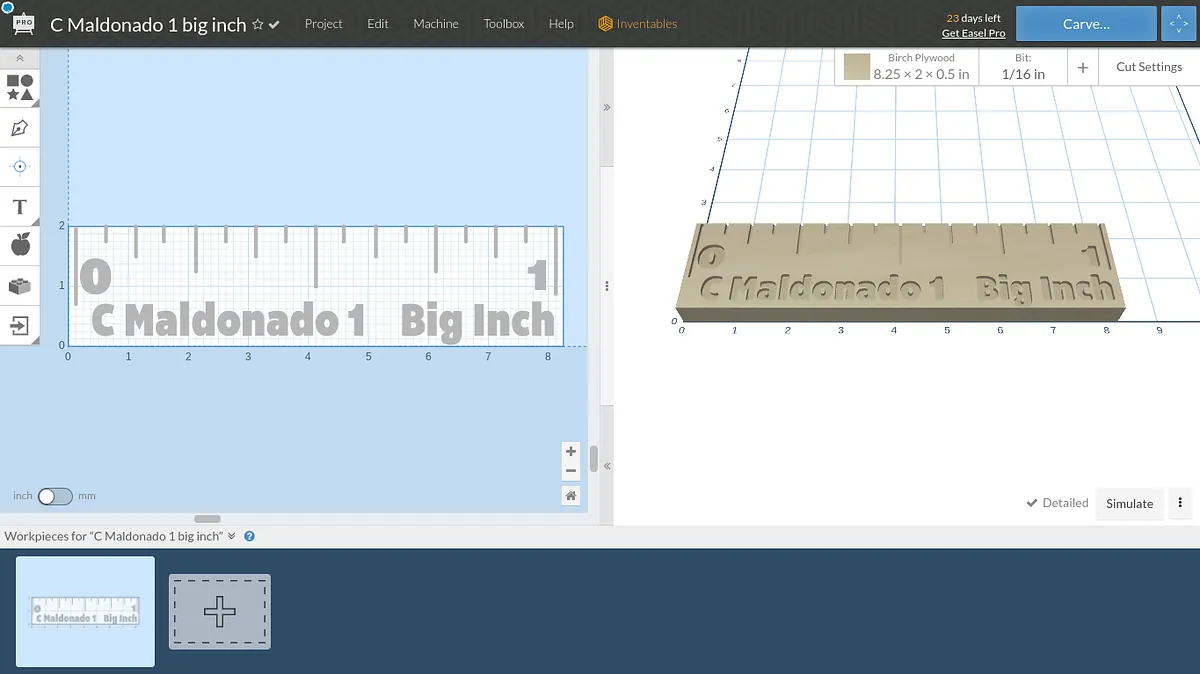The image size is (1200, 674).
Task: Click the blue Carve button
Action: click(x=1085, y=24)
